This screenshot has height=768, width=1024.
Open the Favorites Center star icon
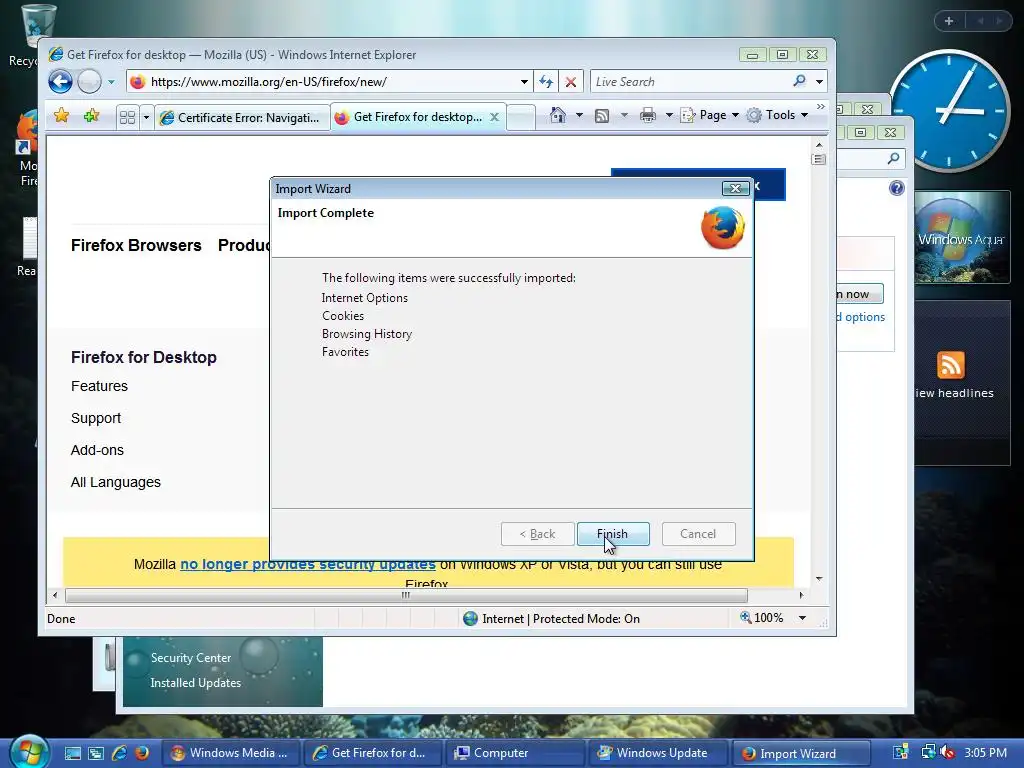click(x=61, y=116)
